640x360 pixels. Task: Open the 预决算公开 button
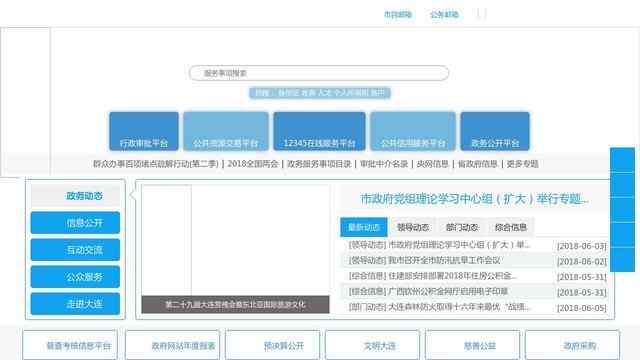coord(272,346)
